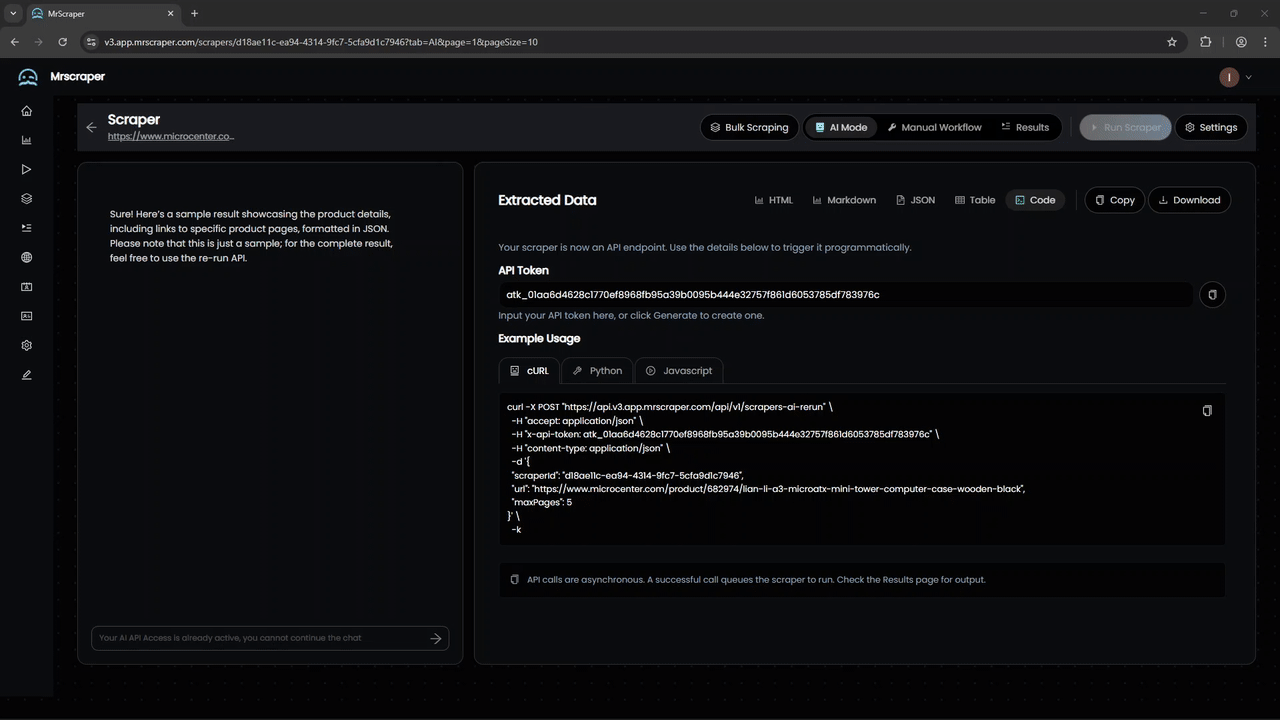This screenshot has width=1280, height=720.
Task: Switch to Manual Workflow mode
Action: pos(934,128)
